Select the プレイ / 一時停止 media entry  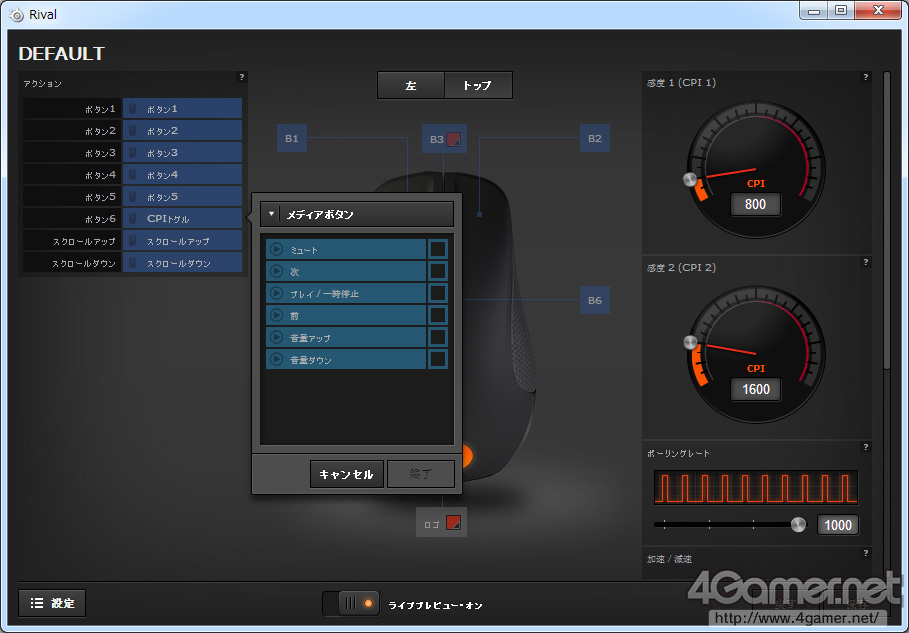tap(346, 293)
